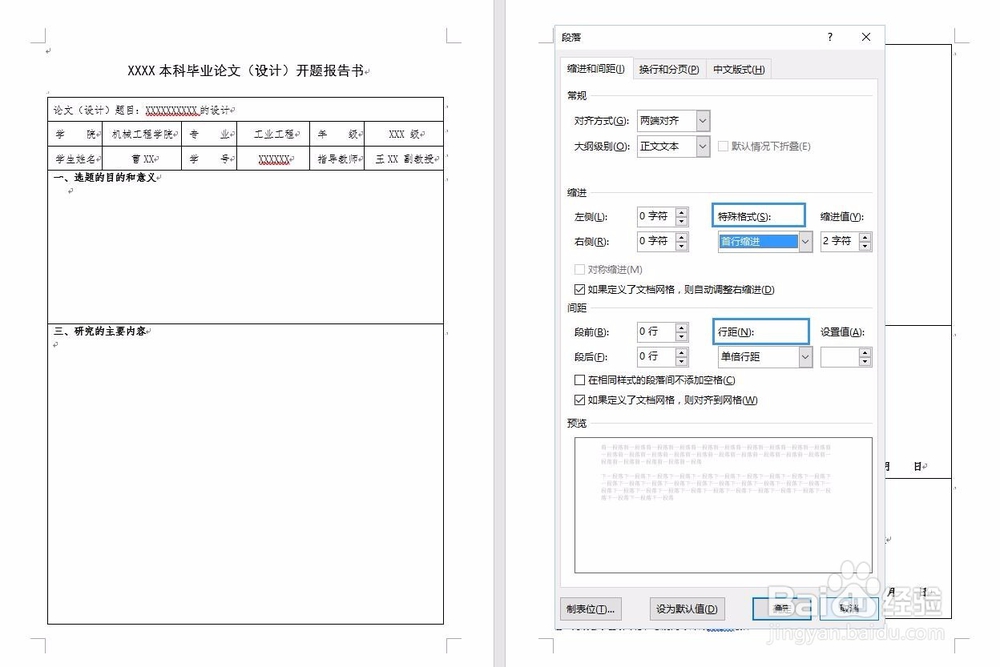
Task: Toggle 对称缩进 checkbox
Action: coord(579,270)
